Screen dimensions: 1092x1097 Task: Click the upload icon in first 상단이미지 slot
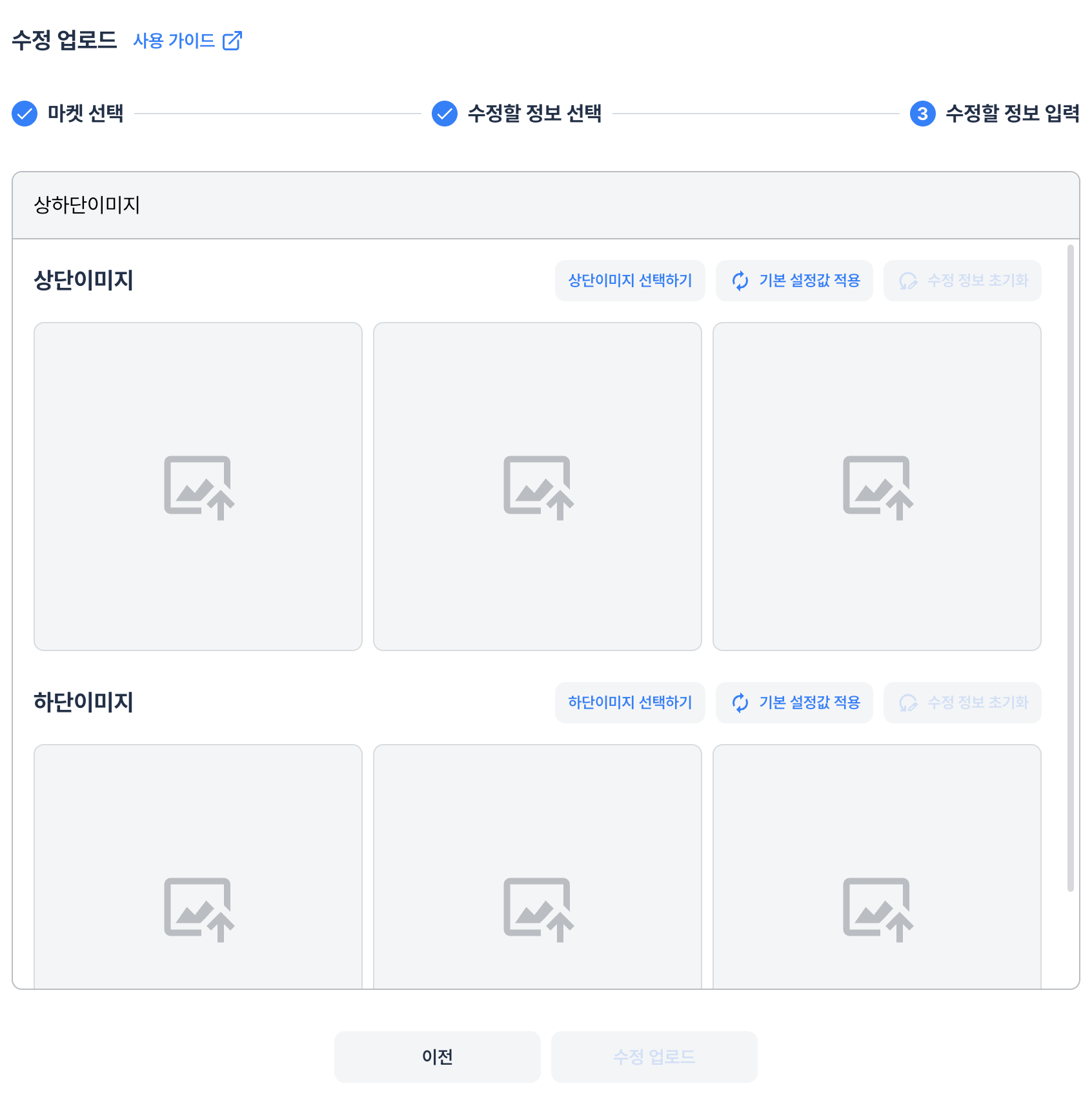(198, 487)
